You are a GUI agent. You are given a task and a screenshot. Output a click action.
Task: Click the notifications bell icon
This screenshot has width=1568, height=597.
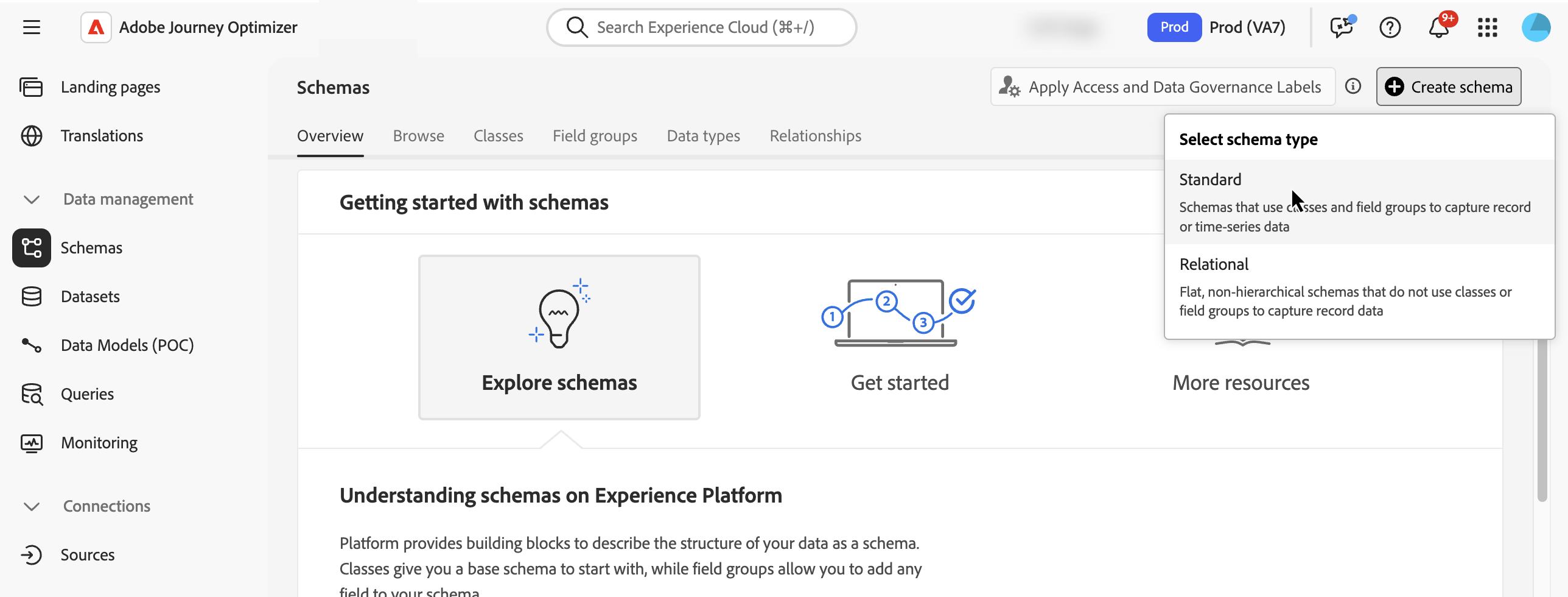pyautogui.click(x=1438, y=27)
